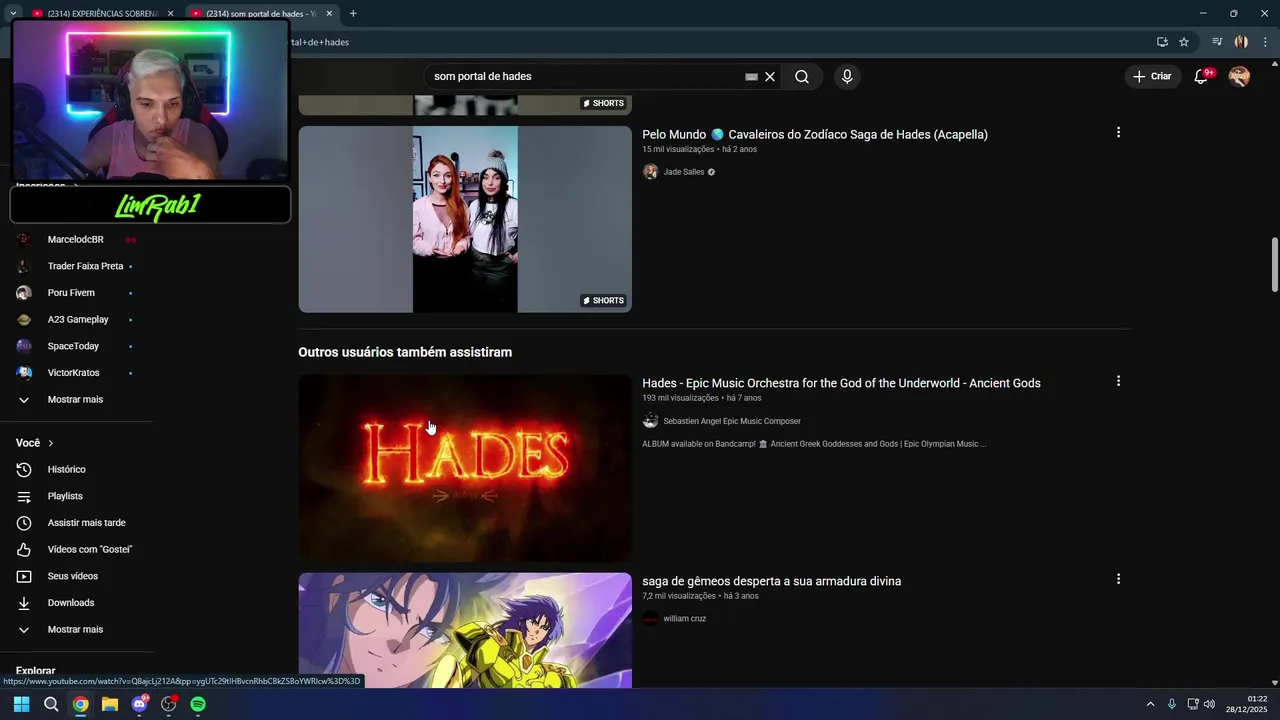Open a new Chrome tab
Image resolution: width=1280 pixels, height=720 pixels.
[353, 14]
